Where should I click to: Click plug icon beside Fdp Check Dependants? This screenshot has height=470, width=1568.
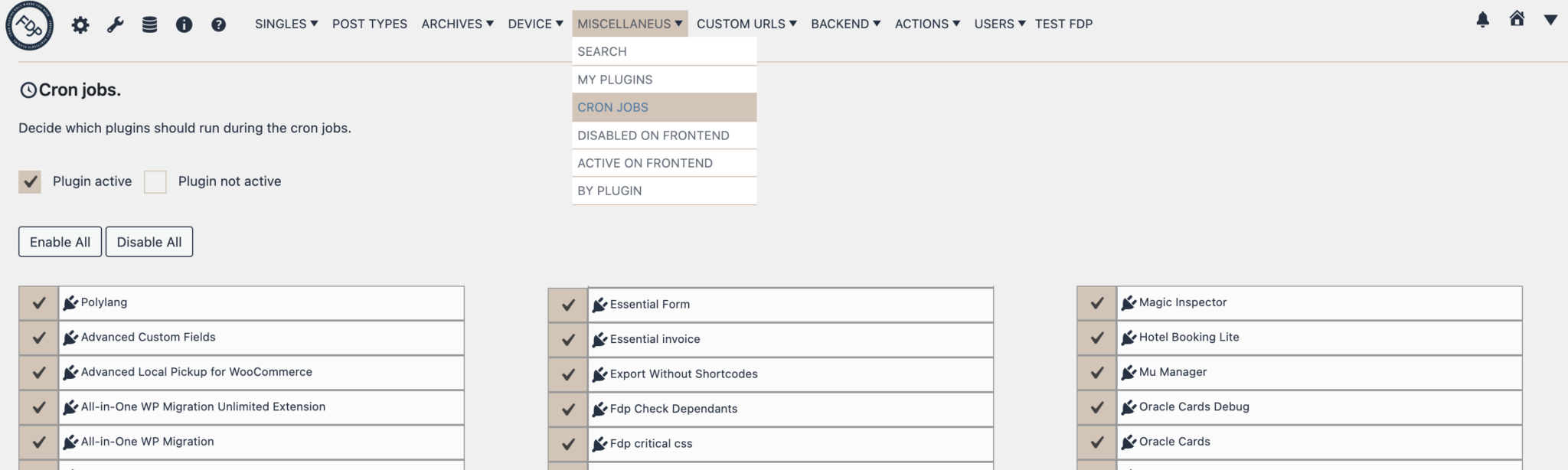click(x=599, y=409)
